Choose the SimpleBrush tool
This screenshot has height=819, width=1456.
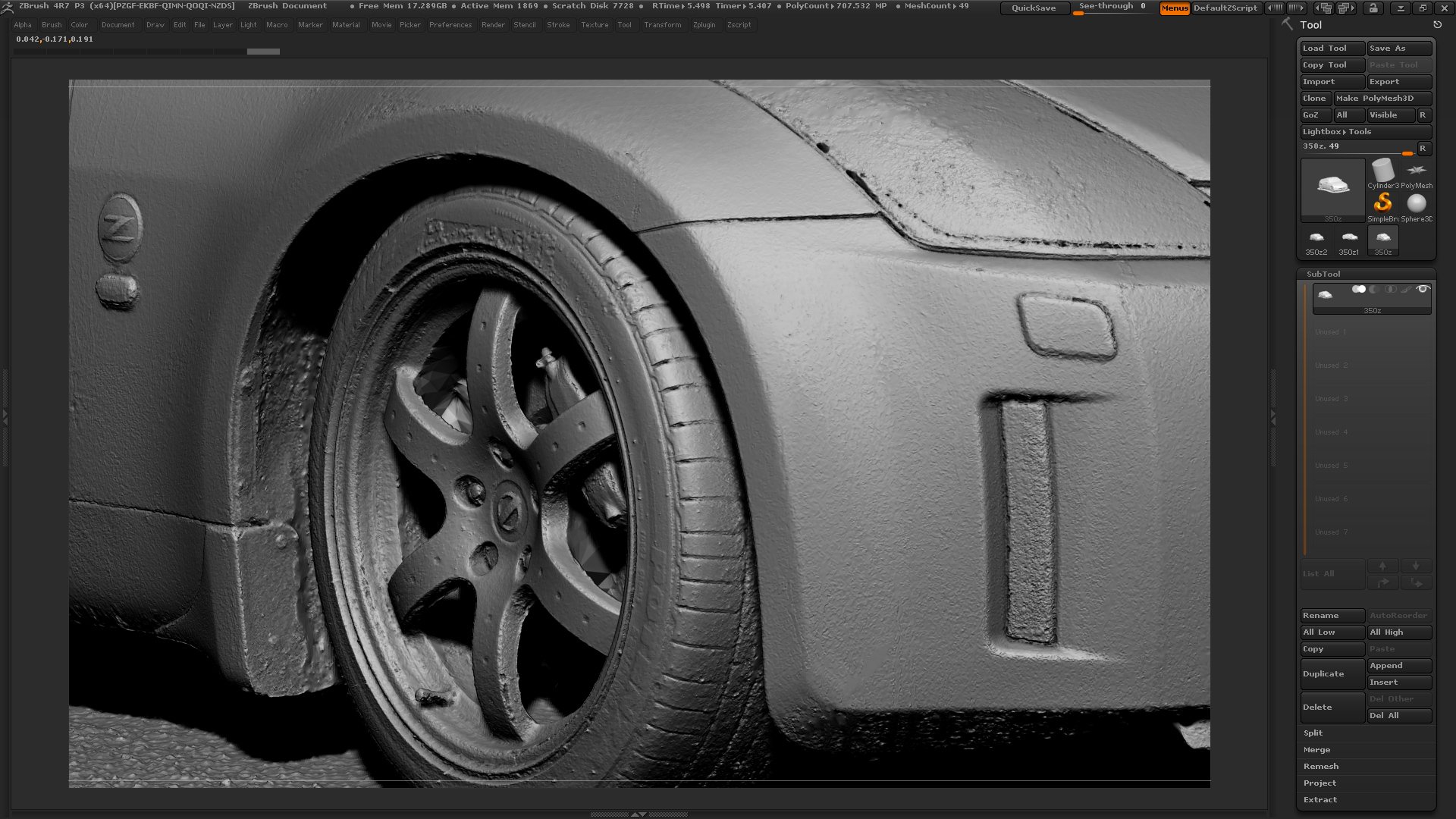[x=1384, y=202]
